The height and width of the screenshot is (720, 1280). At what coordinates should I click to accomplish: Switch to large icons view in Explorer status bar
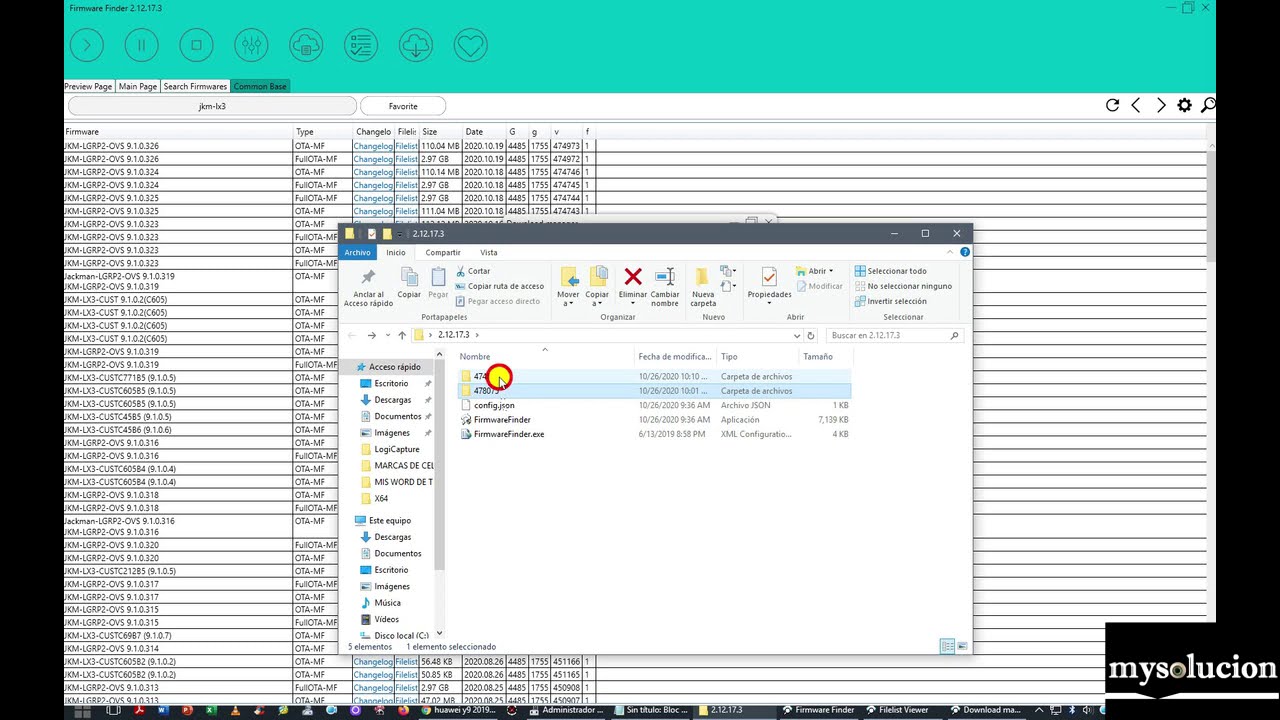click(963, 647)
